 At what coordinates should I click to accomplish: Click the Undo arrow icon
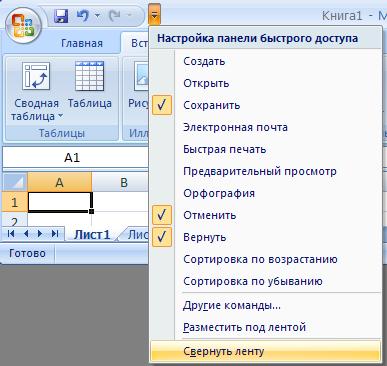pyautogui.click(x=82, y=15)
